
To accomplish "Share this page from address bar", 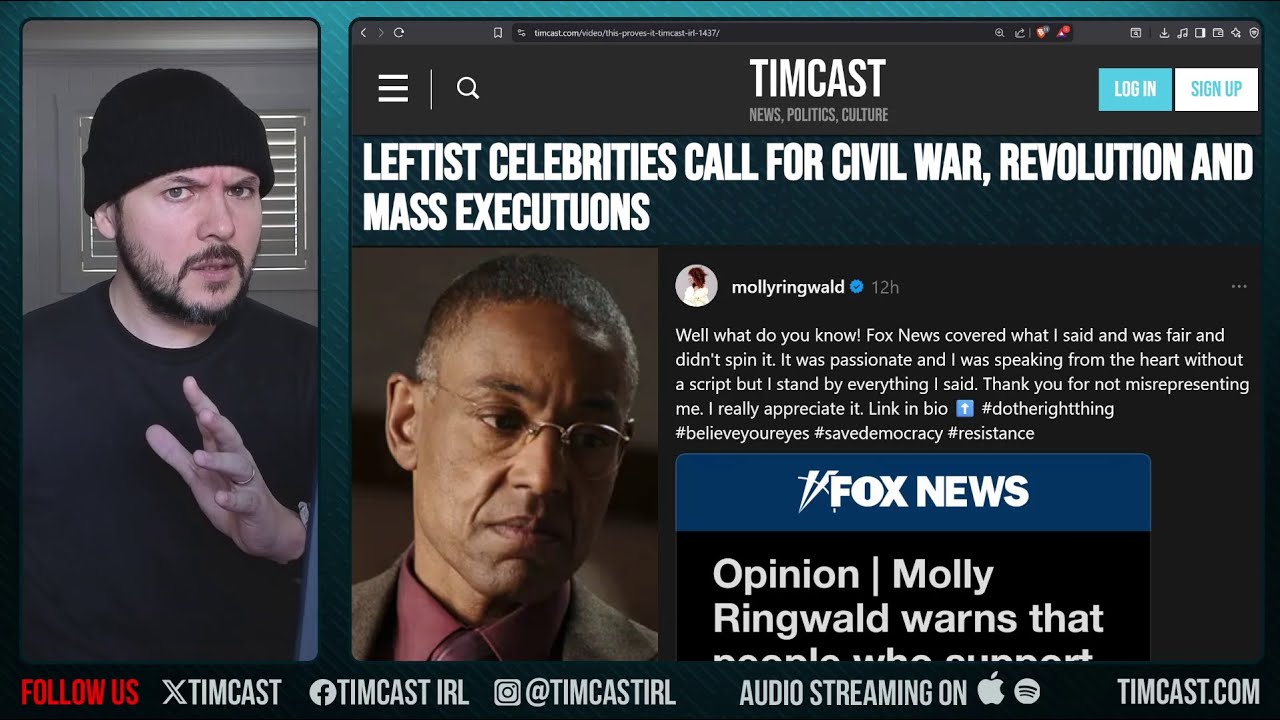I will [1019, 33].
